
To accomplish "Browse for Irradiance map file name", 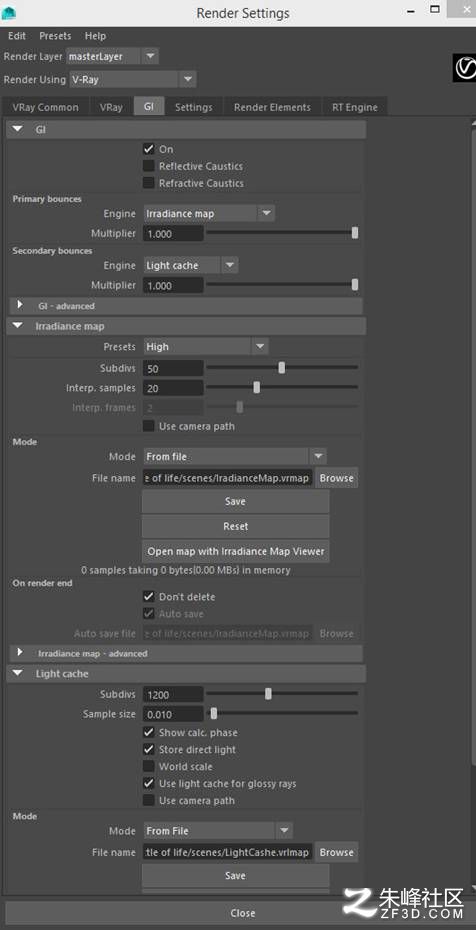I will (336, 478).
